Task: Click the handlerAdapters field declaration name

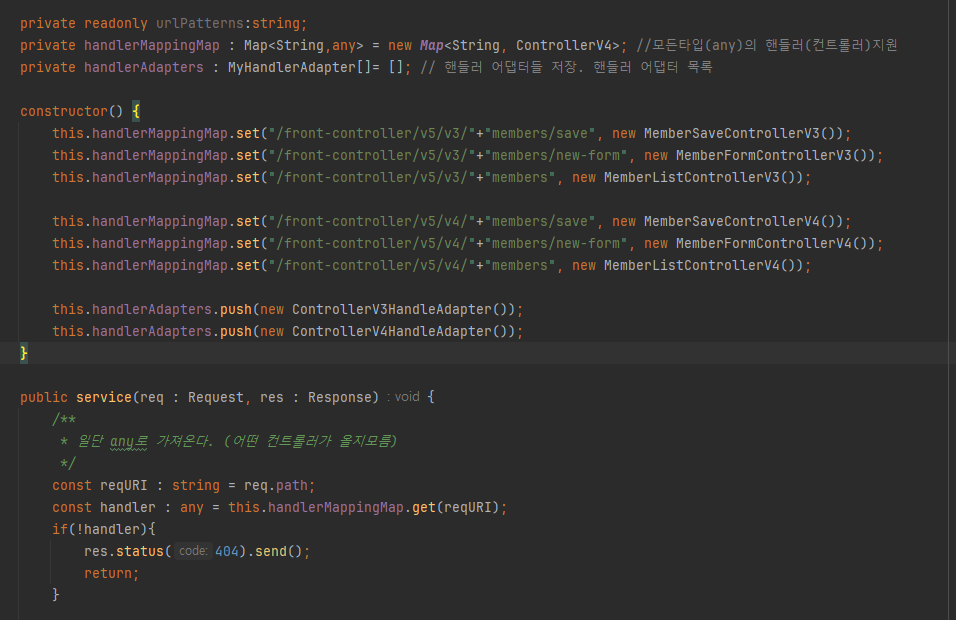Action: click(144, 68)
